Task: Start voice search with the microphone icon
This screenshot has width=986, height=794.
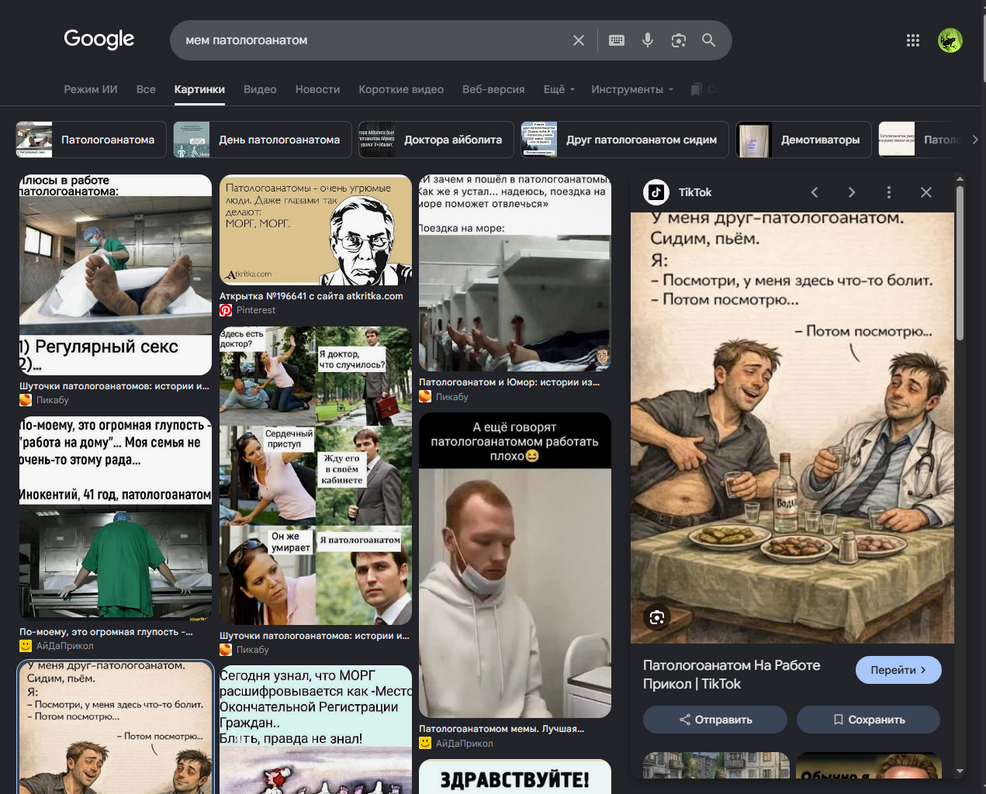Action: 647,40
